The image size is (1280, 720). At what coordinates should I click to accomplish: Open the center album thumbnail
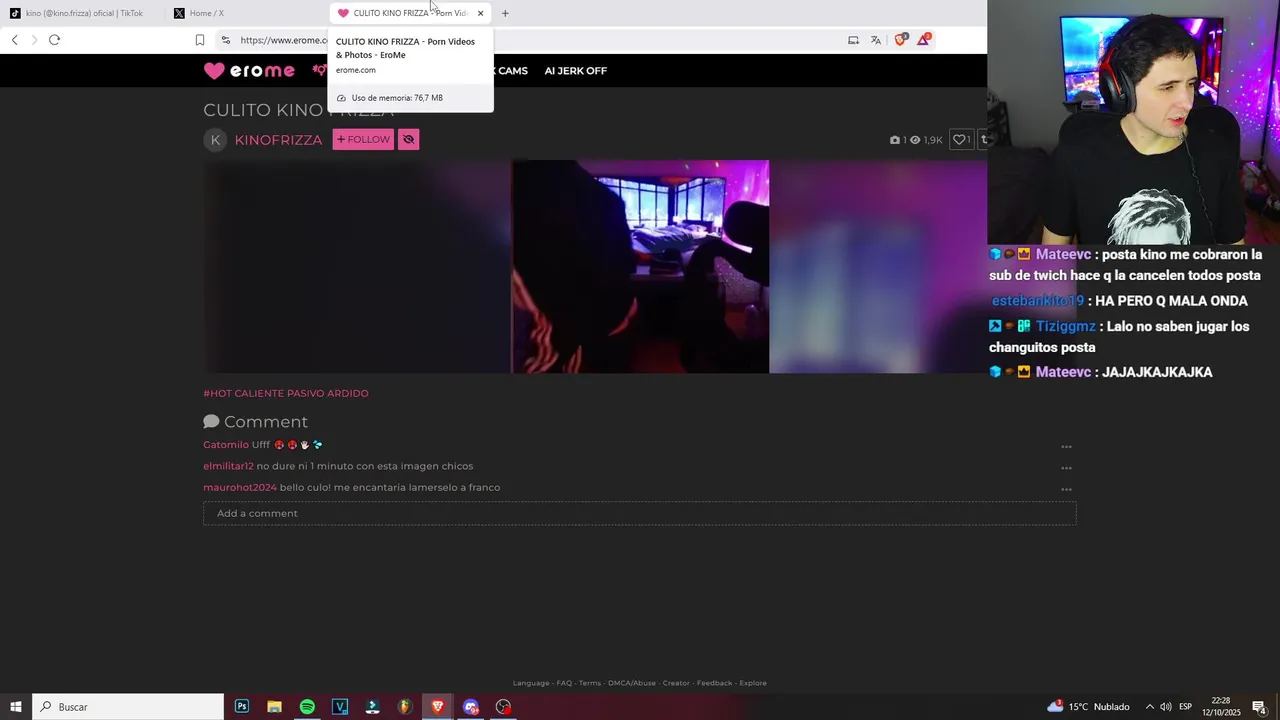point(640,266)
